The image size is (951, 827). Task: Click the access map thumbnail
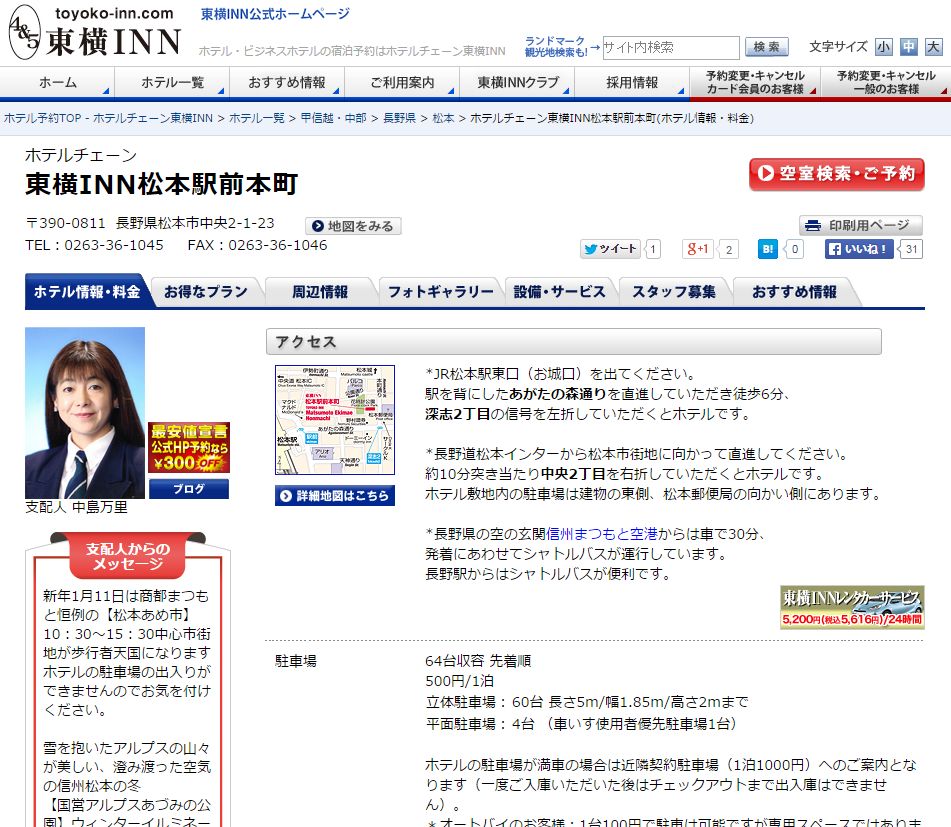click(x=335, y=420)
